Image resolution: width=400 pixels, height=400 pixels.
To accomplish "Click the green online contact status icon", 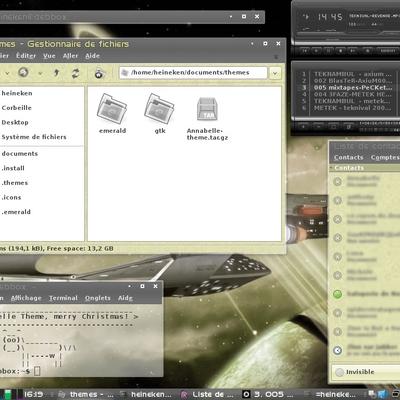I will click(338, 294).
